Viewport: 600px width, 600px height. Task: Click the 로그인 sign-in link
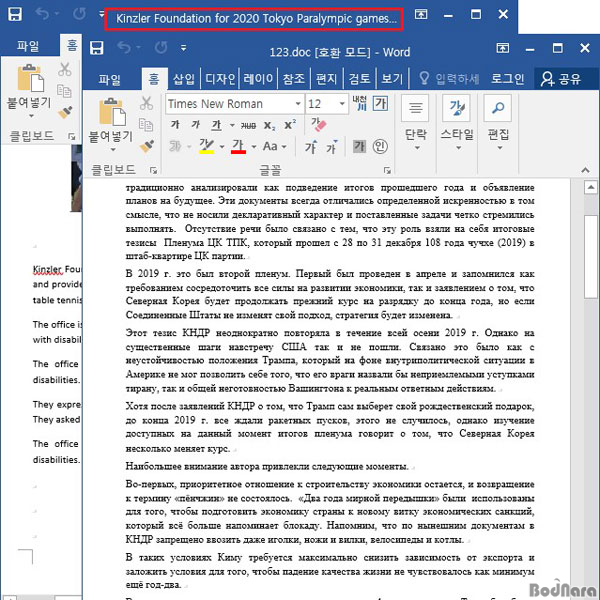(507, 79)
